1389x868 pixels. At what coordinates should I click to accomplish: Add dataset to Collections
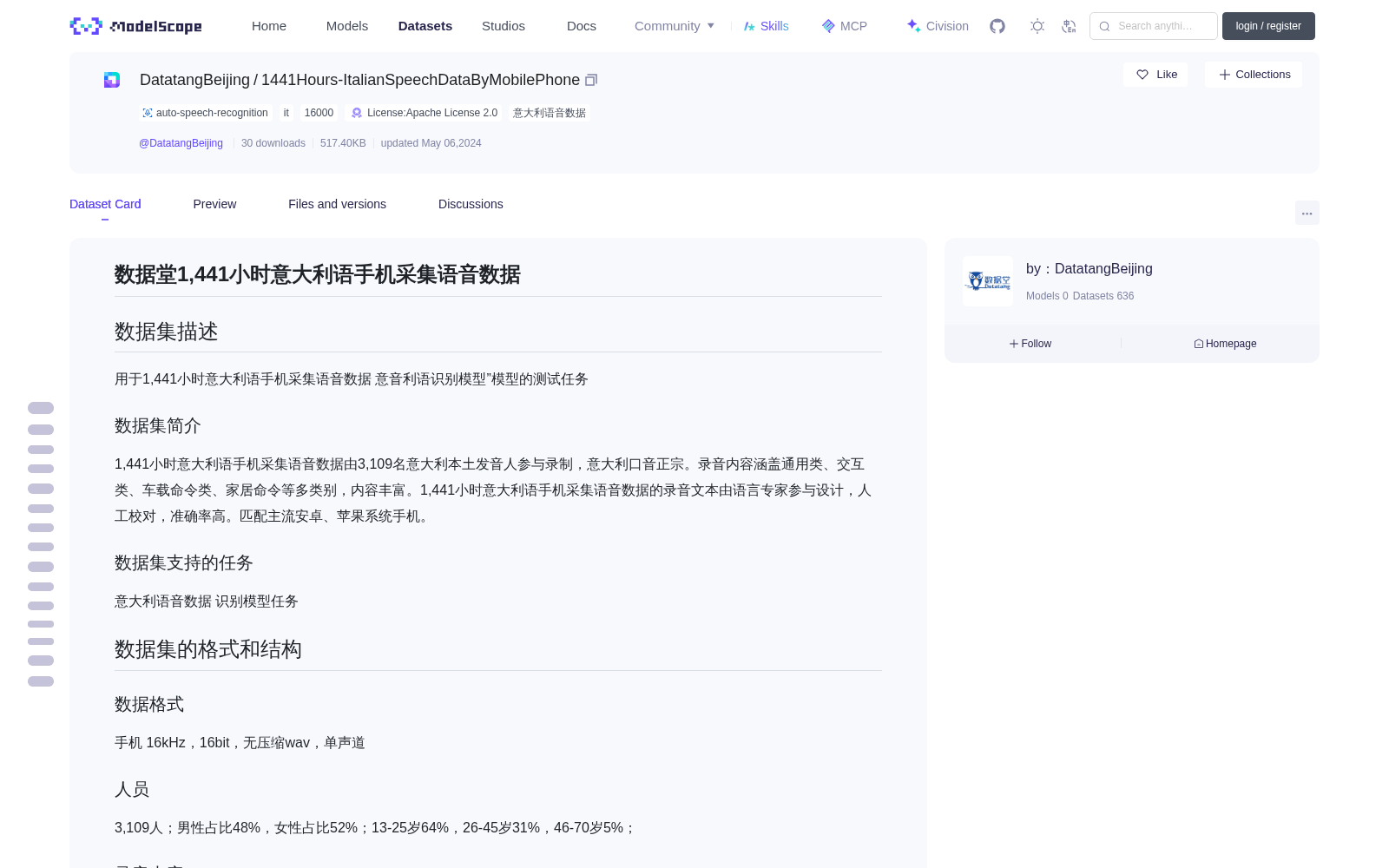(x=1254, y=75)
